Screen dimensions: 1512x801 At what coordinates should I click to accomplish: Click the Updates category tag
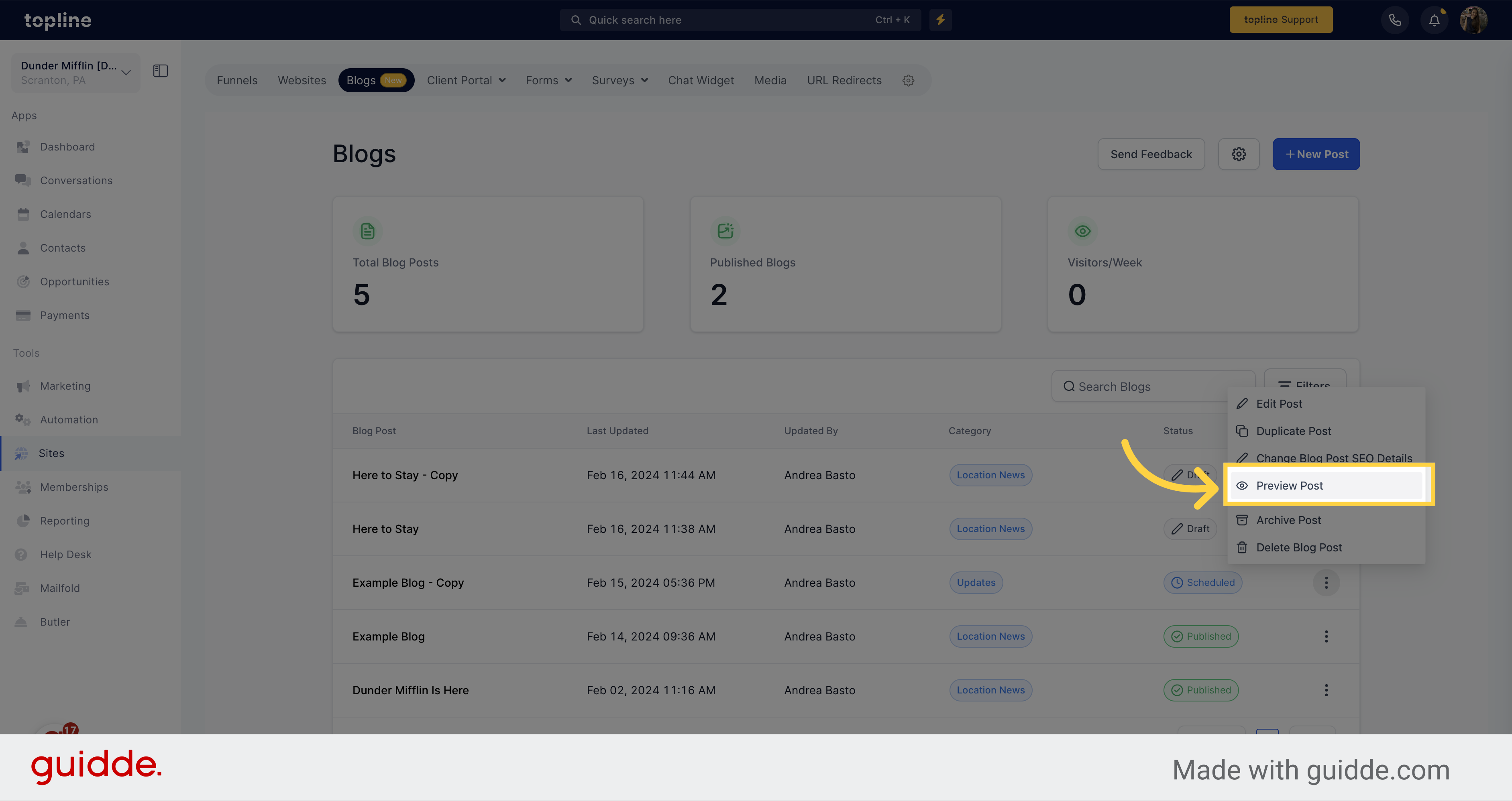[x=976, y=583]
